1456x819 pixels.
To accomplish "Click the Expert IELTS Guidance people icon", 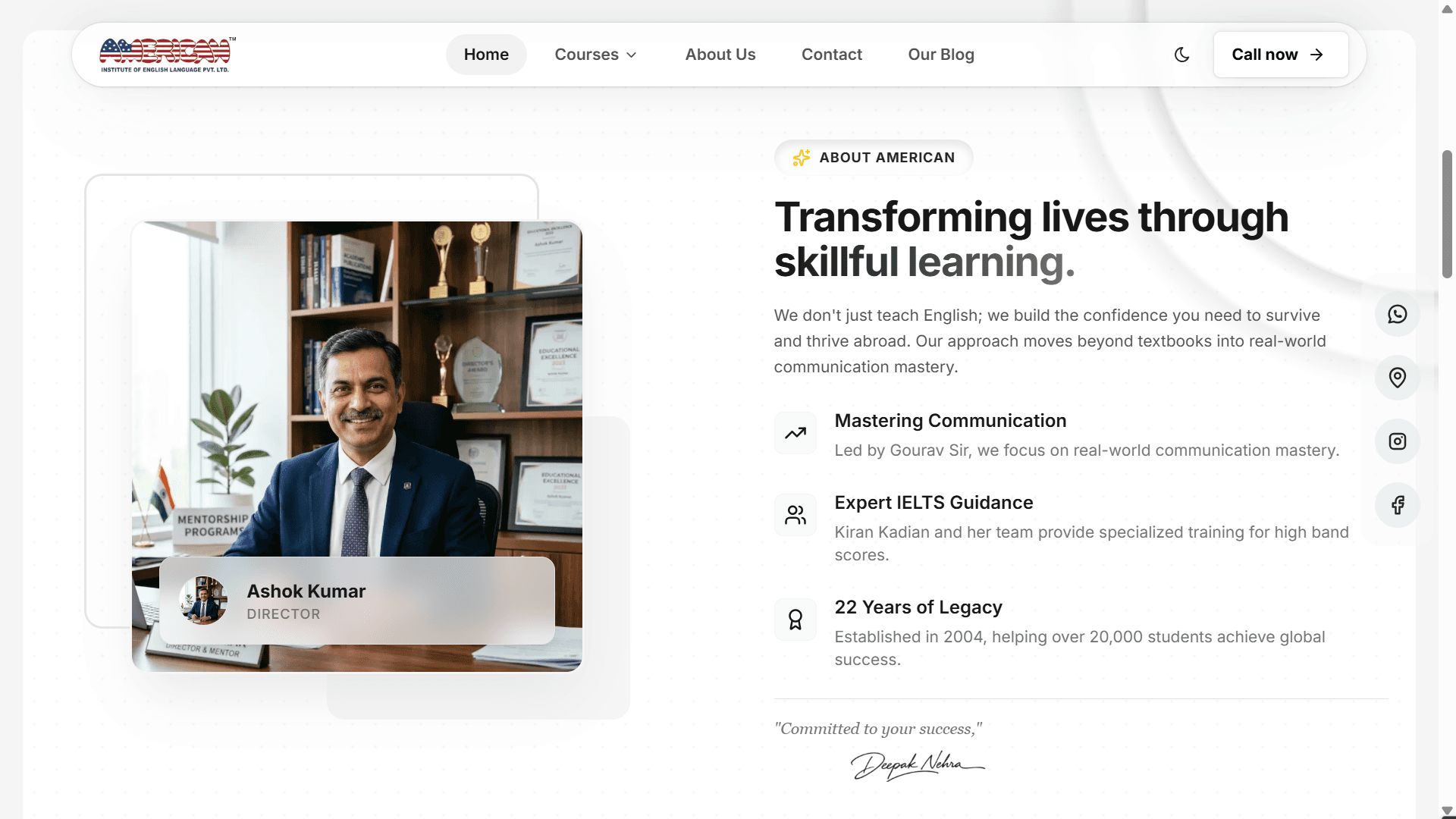I will click(795, 515).
